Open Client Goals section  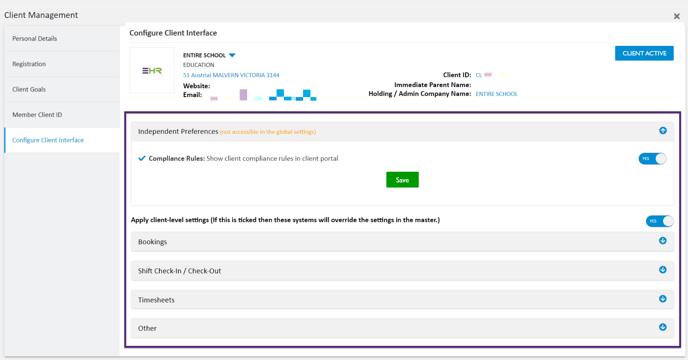[x=62, y=90]
